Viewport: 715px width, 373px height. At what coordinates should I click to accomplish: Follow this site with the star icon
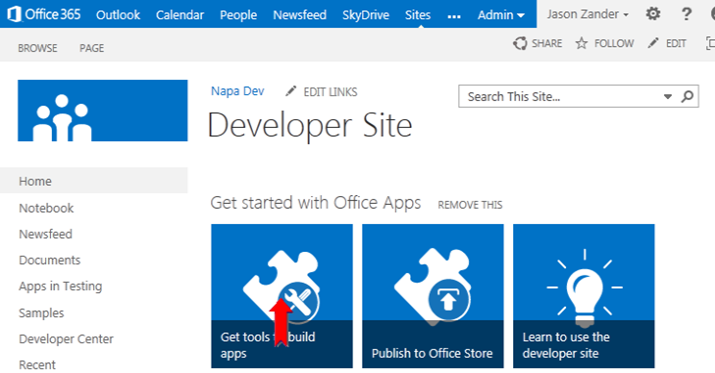(604, 43)
